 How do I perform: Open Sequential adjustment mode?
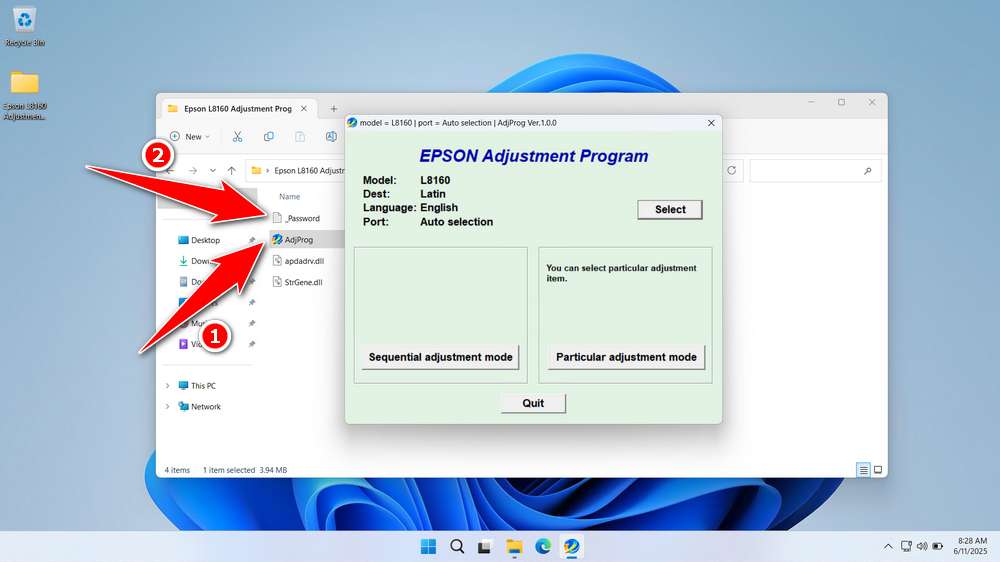click(x=440, y=357)
